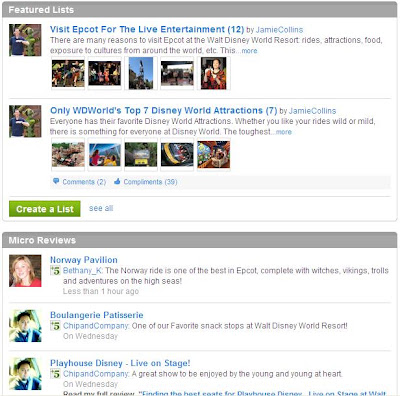Click the +5 rating icon on Playhouse Disney

pyautogui.click(x=55, y=374)
